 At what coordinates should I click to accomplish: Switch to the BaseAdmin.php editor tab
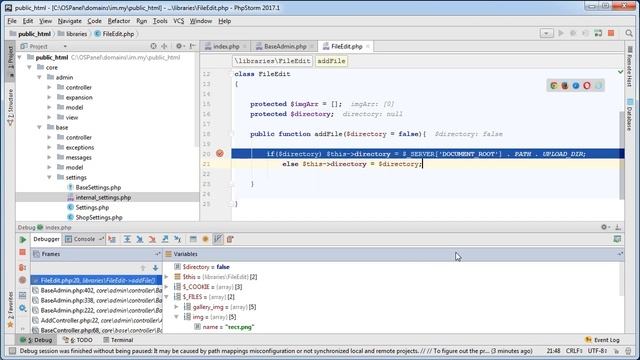284,47
